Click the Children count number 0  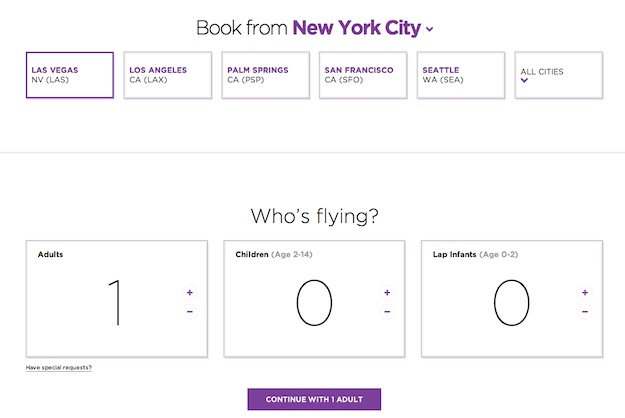[314, 302]
